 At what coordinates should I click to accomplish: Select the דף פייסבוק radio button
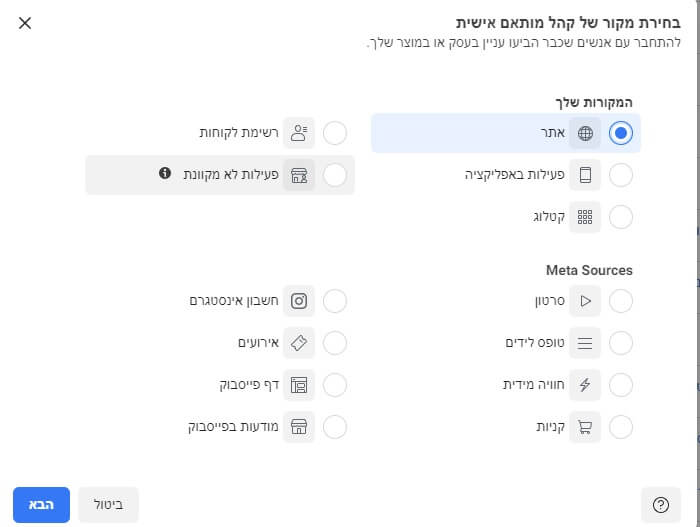[x=335, y=385]
